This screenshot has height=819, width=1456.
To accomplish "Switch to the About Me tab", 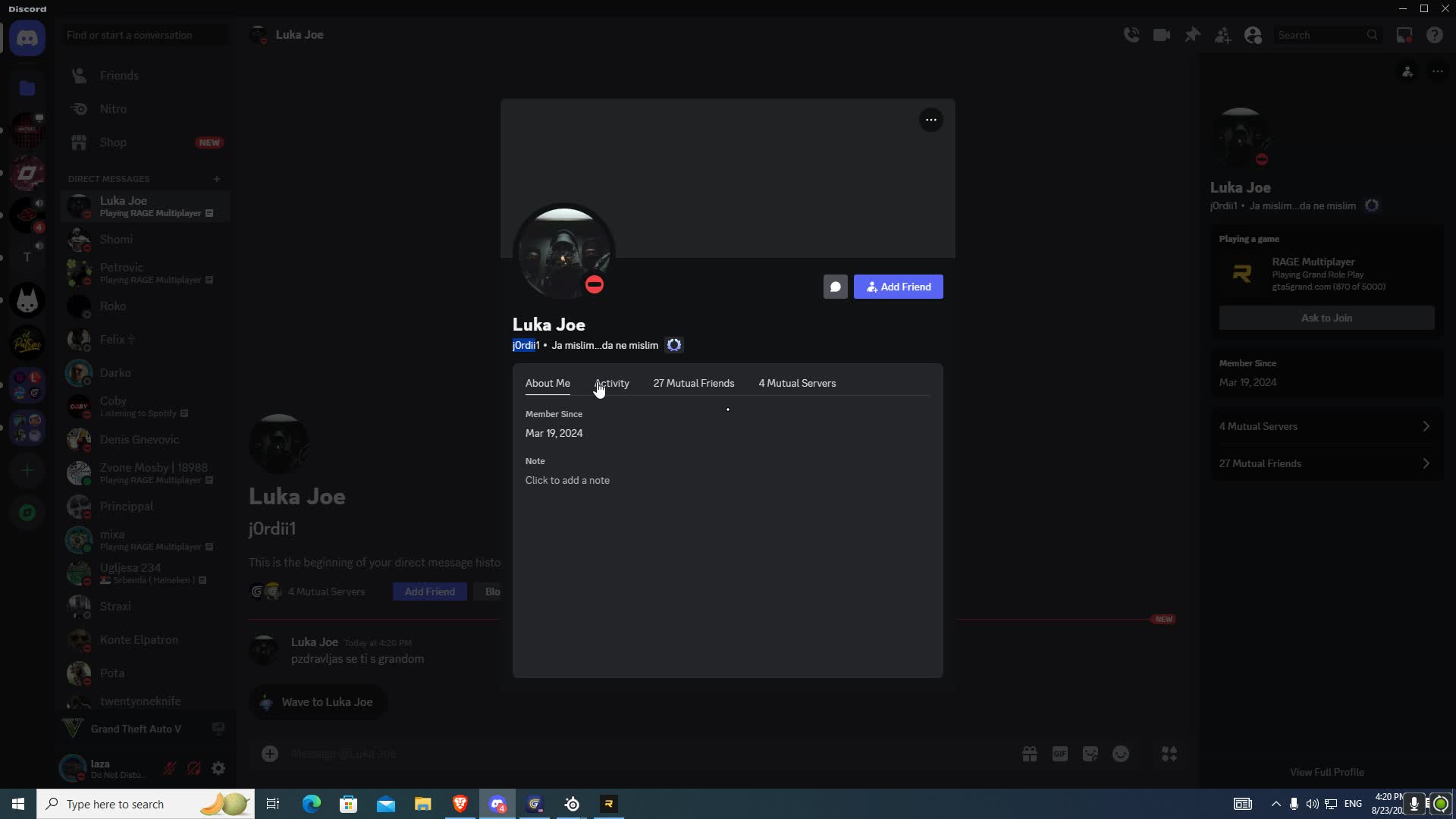I will pyautogui.click(x=548, y=384).
